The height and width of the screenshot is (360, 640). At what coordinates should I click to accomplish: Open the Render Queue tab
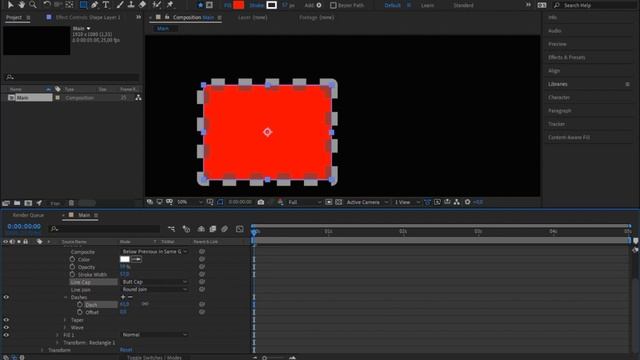click(x=28, y=215)
